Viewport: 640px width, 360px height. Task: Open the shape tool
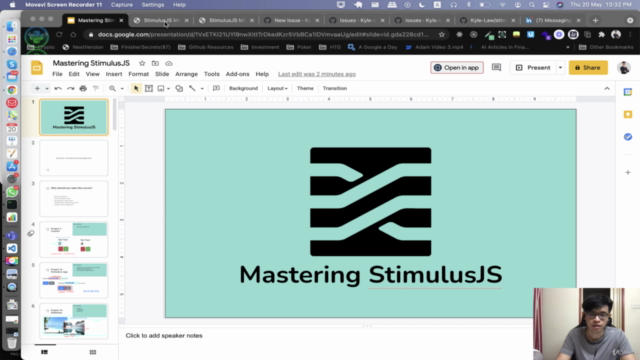(179, 88)
